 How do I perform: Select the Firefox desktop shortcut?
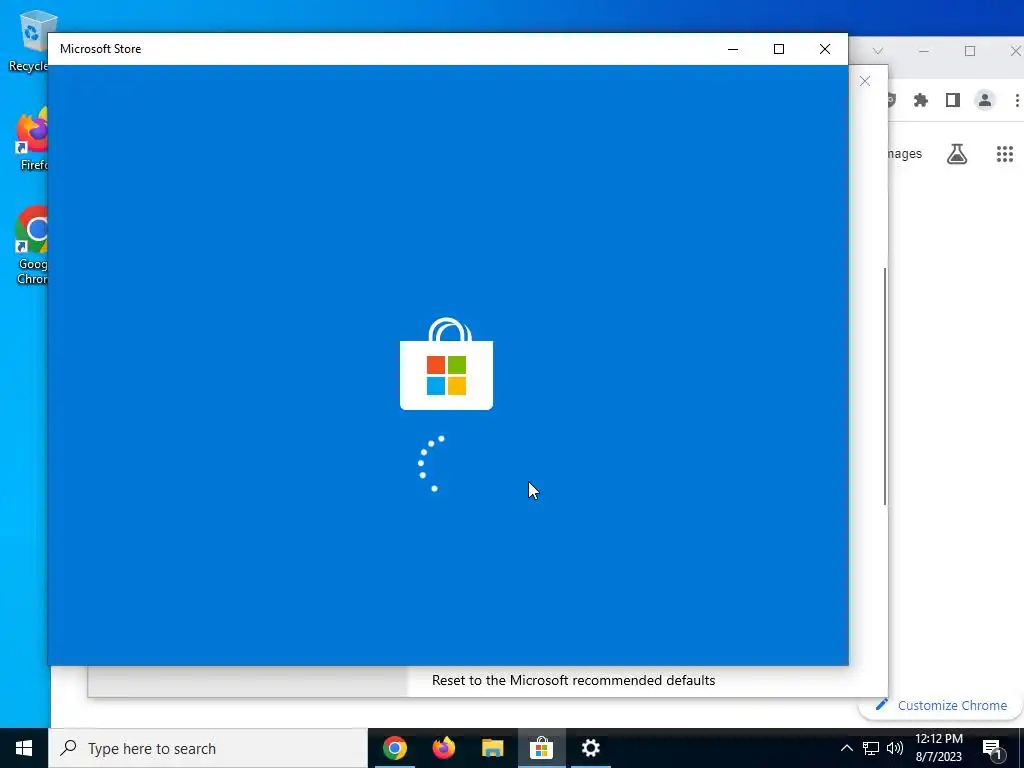click(x=32, y=138)
